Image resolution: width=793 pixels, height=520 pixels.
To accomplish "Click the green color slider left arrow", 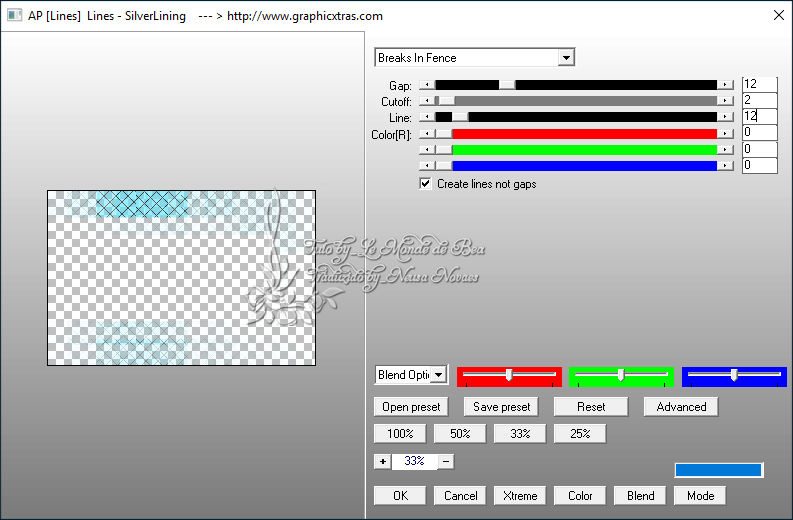I will pyautogui.click(x=427, y=150).
